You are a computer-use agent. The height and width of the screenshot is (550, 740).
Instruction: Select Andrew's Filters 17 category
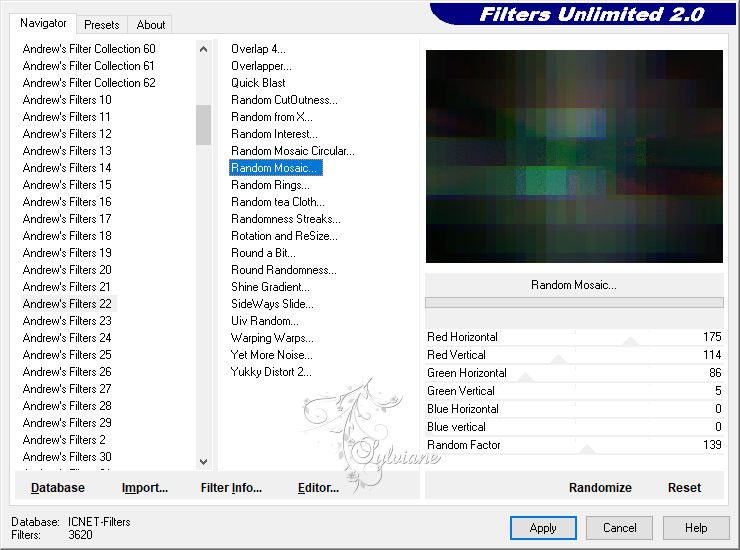(67, 219)
